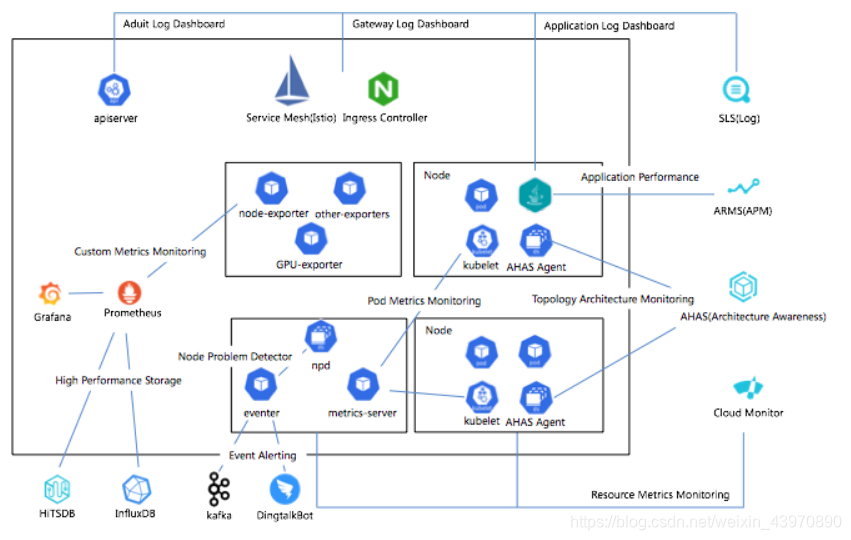Select the blue pod icon beside the Java icon
This screenshot has height=540, width=851.
coord(481,195)
